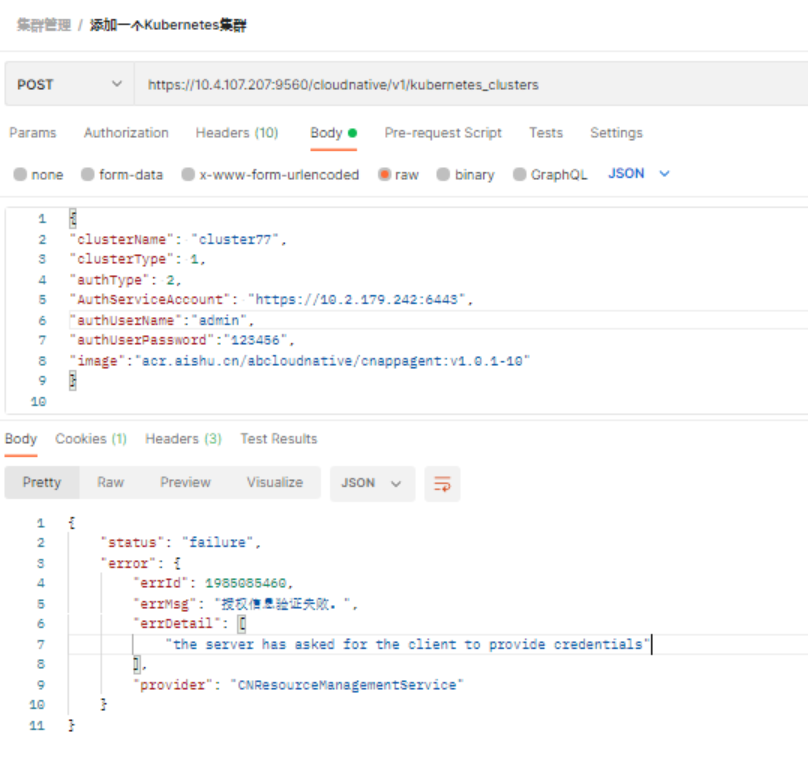This screenshot has width=808, height=774.
Task: Select the form-data radio option
Action: click(88, 175)
